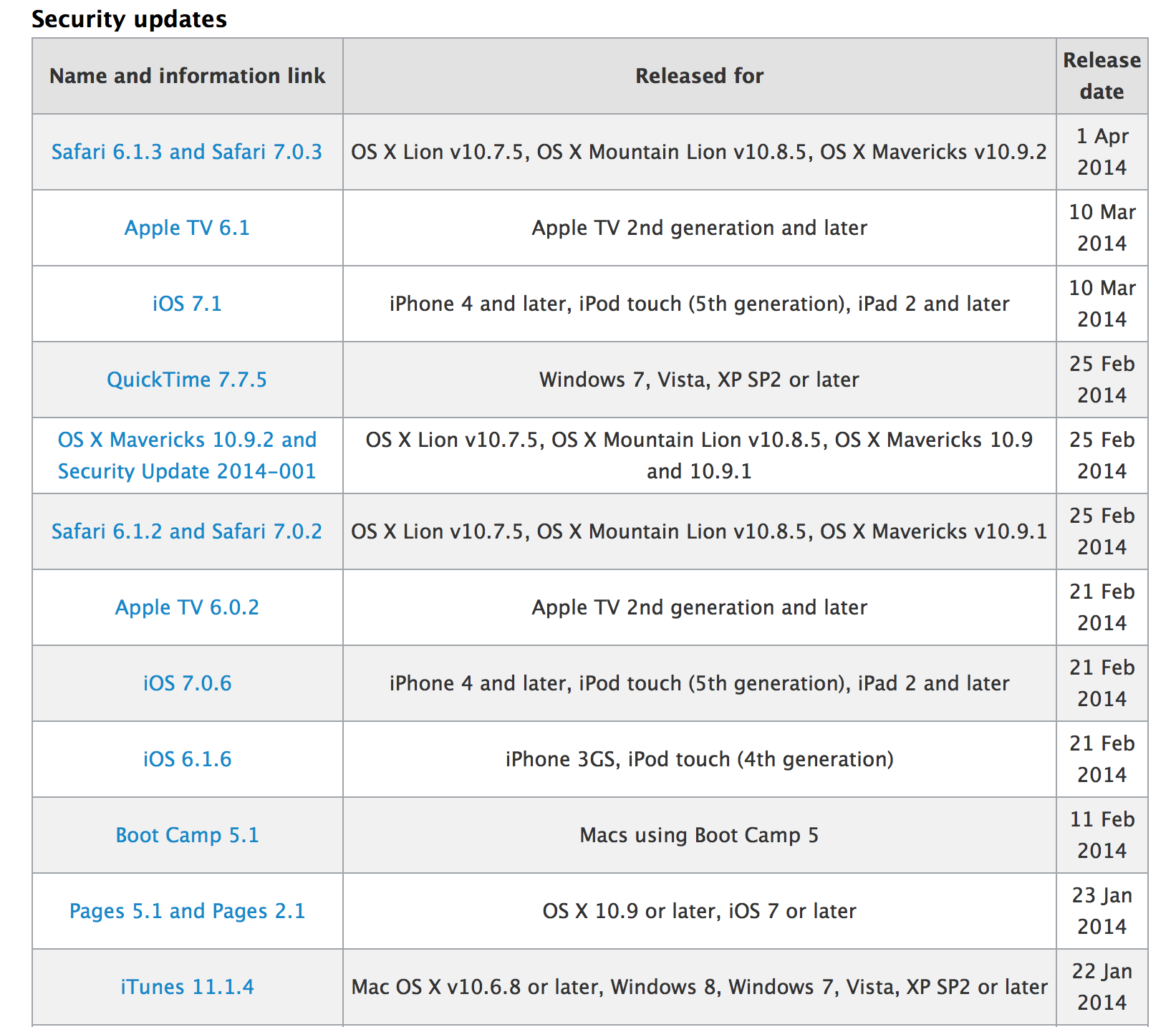Select 'Windows 7, Vista, XP SP2 or later' cell
1176x1027 pixels.
coord(699,380)
